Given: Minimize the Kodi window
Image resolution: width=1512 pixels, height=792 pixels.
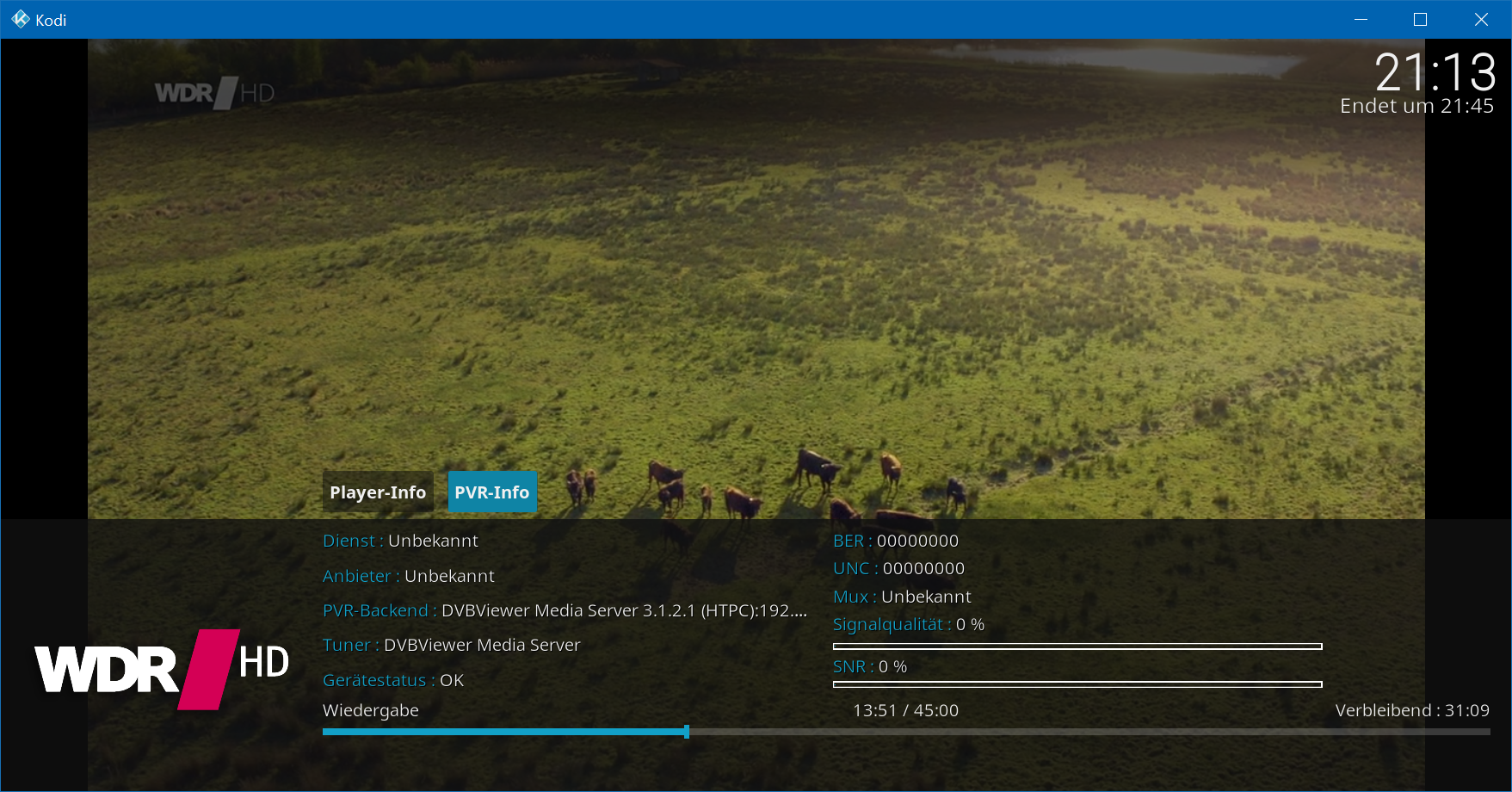Looking at the screenshot, I should coord(1361,20).
